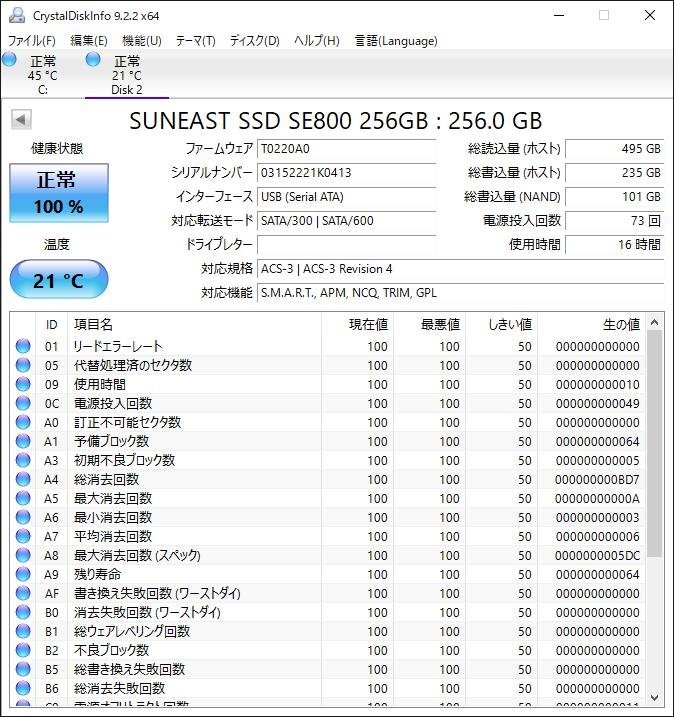The image size is (674, 717).
Task: Click the 項目名 column header
Action: (x=194, y=325)
